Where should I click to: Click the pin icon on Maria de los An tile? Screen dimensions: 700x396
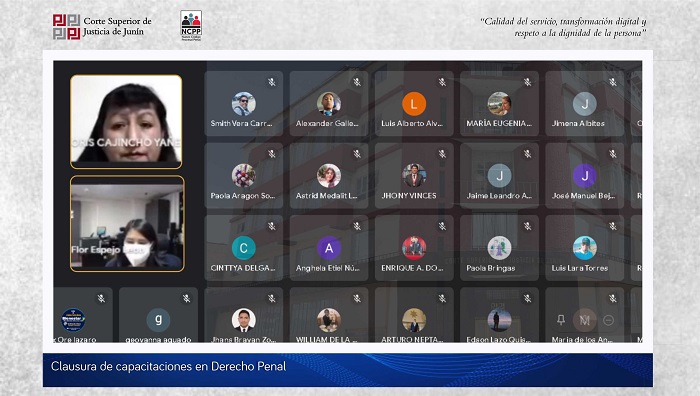[x=561, y=320]
